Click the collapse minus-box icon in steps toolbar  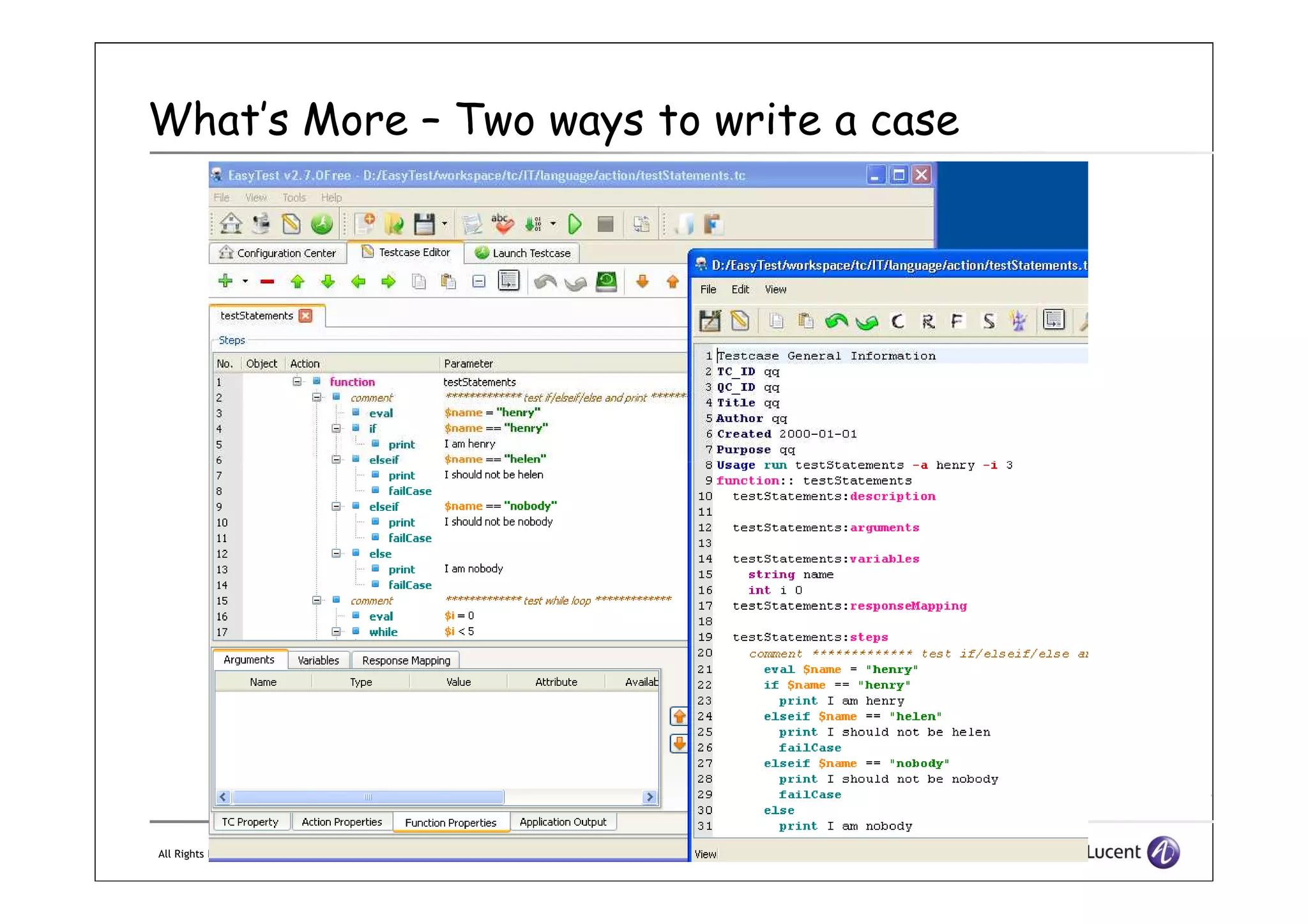tap(479, 282)
